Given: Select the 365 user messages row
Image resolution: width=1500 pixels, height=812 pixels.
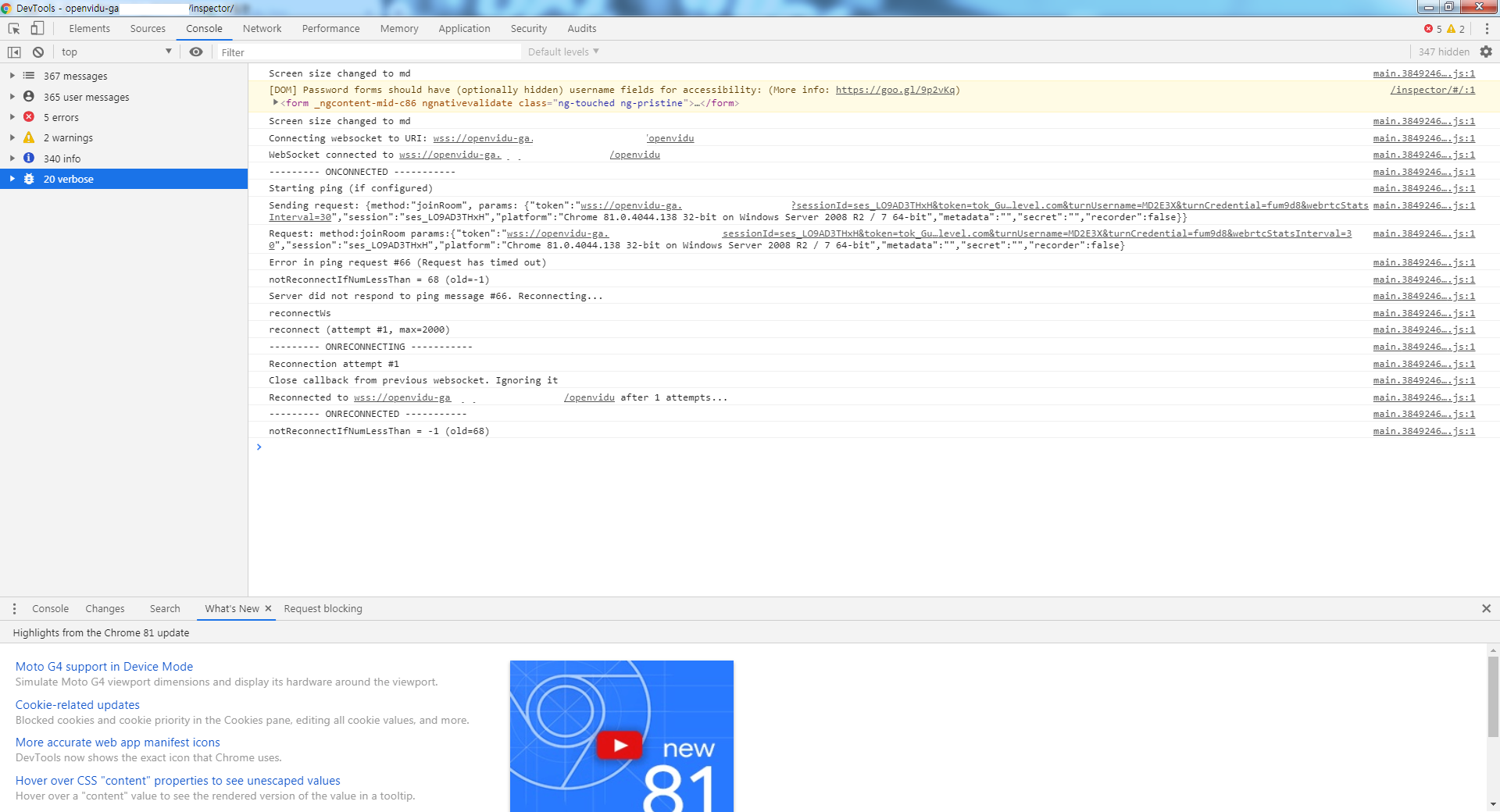Looking at the screenshot, I should click(123, 97).
